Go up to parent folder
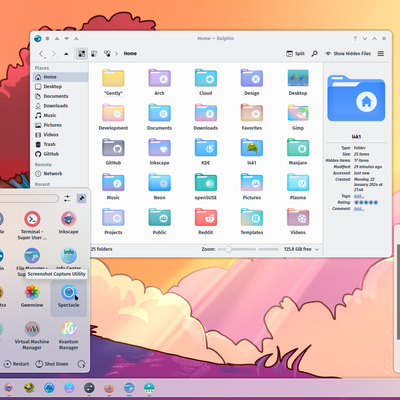The width and height of the screenshot is (400, 400). pyautogui.click(x=66, y=54)
